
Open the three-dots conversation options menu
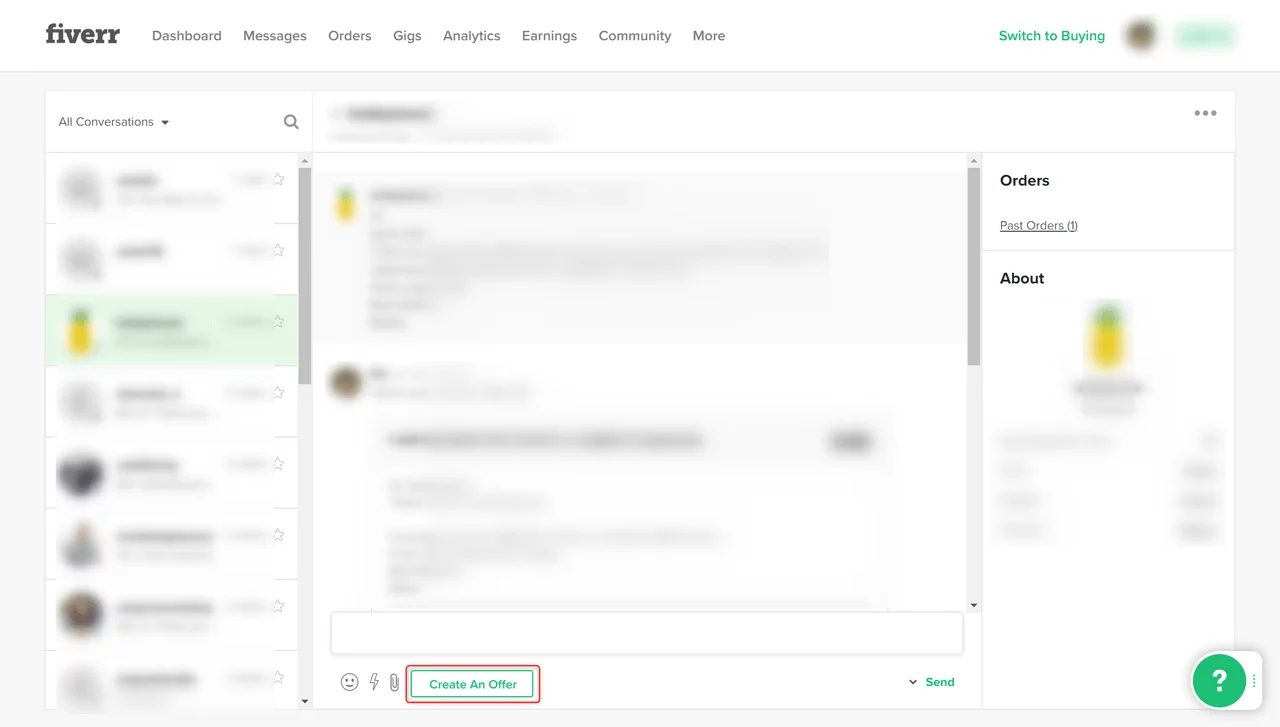1205,113
